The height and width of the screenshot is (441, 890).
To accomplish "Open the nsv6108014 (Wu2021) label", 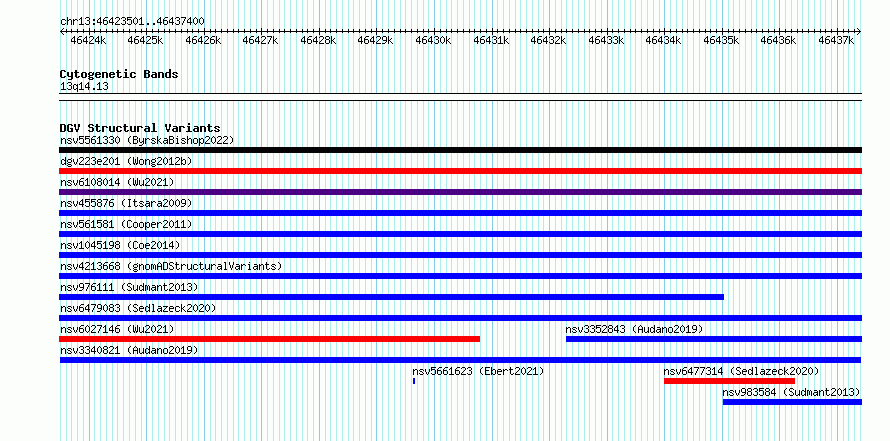I will pos(117,182).
